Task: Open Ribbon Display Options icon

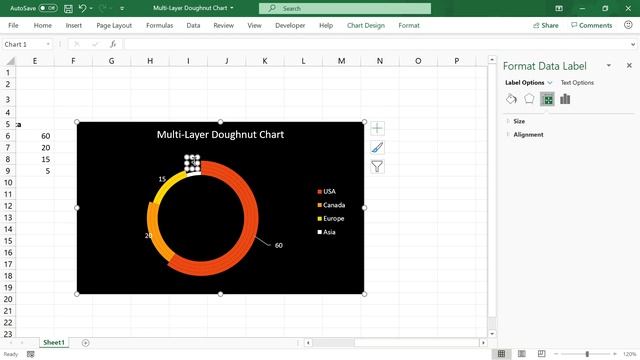Action: coord(559,8)
